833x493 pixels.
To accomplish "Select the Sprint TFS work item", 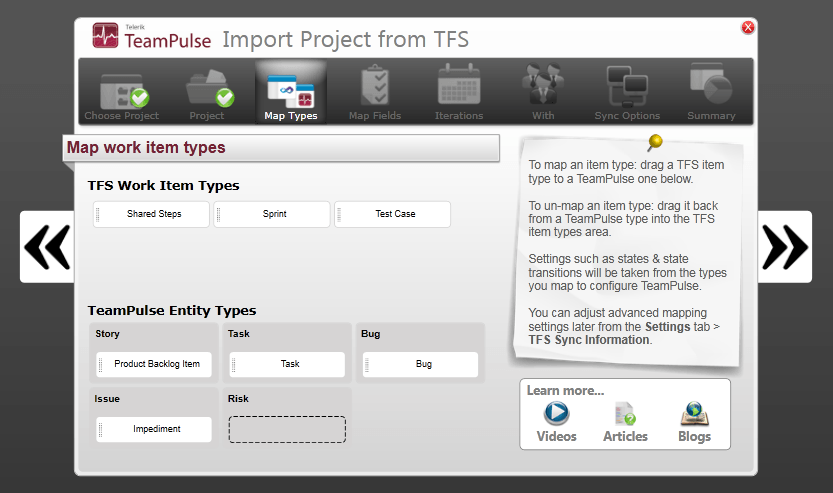I will [x=272, y=214].
